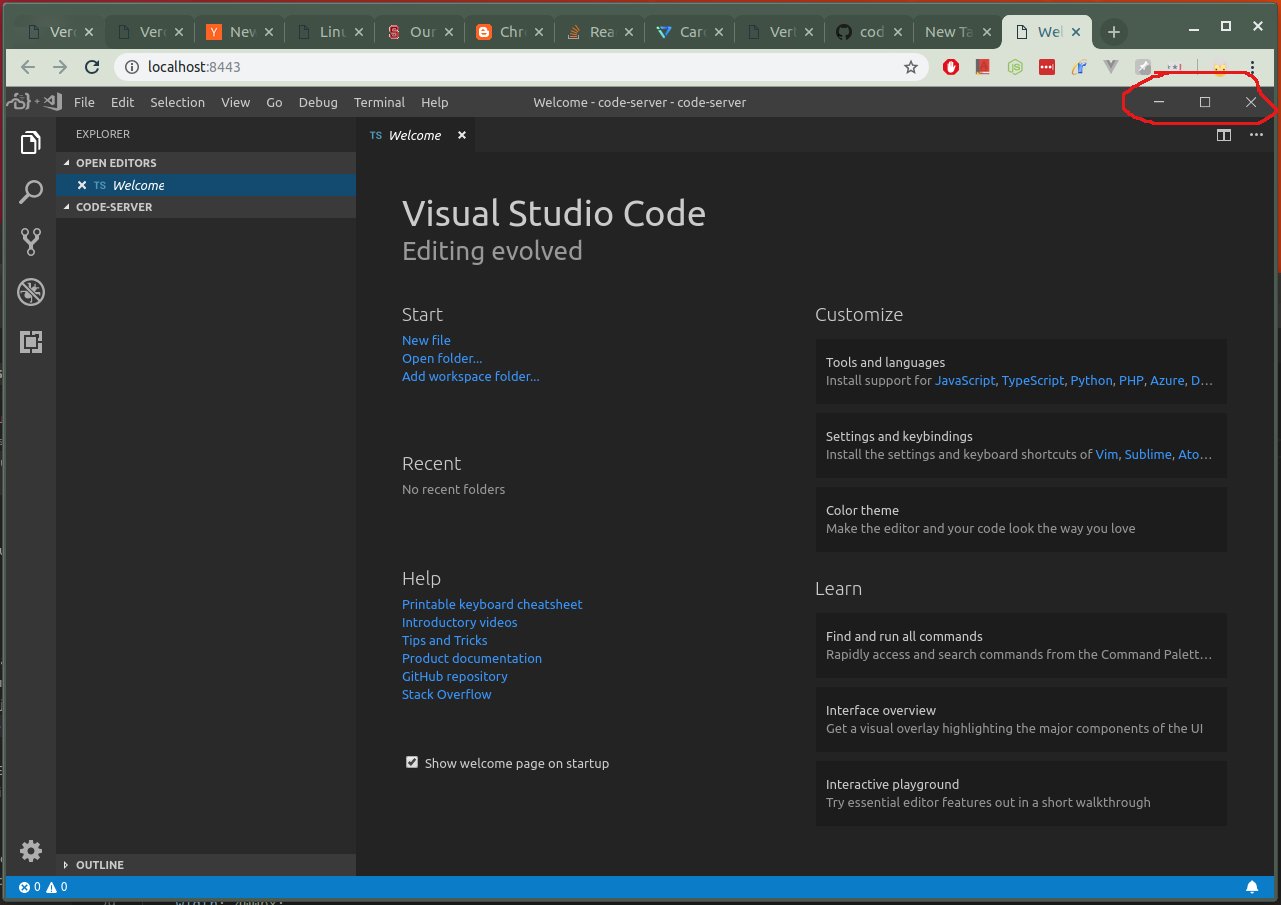
Task: Open the editor More Actions ellipsis
Action: [1256, 135]
